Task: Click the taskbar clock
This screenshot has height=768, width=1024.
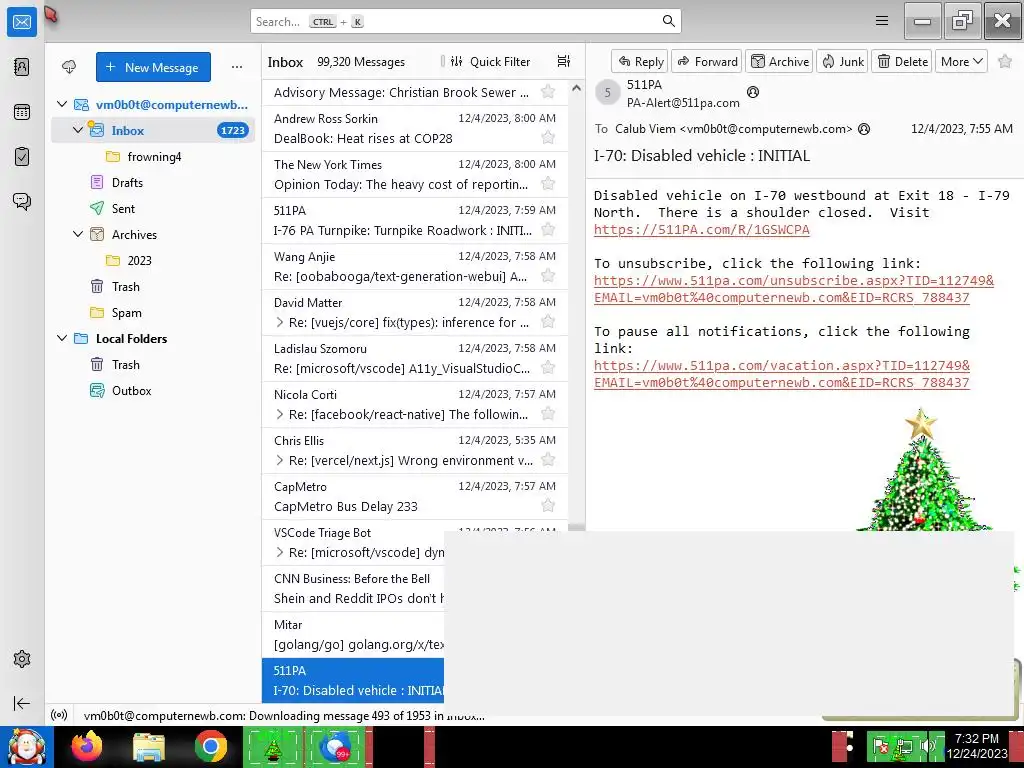Action: [x=977, y=746]
